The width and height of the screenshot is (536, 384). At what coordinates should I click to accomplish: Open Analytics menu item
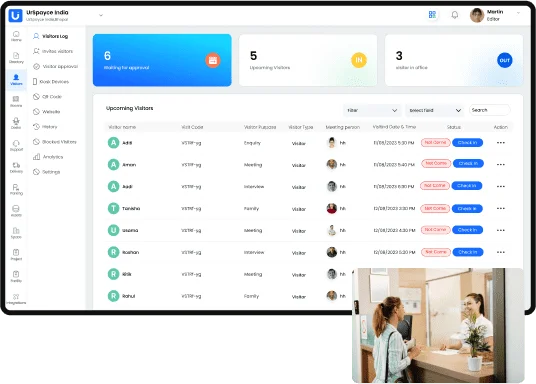48,157
